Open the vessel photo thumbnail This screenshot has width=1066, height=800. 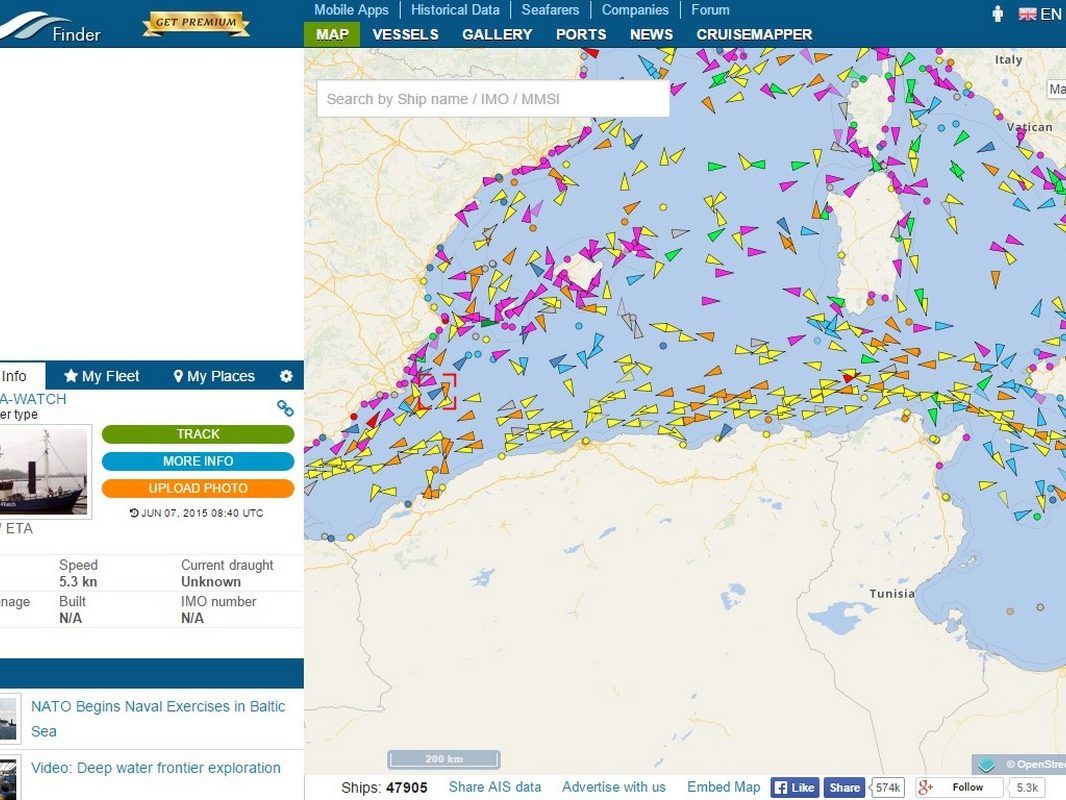point(43,471)
